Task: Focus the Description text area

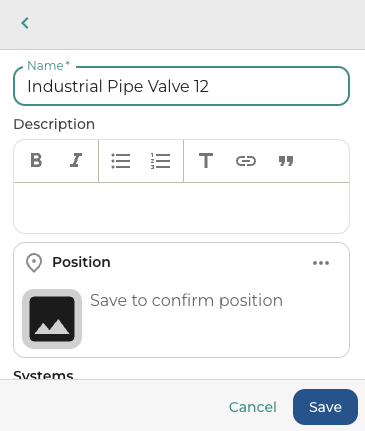Action: (x=181, y=208)
